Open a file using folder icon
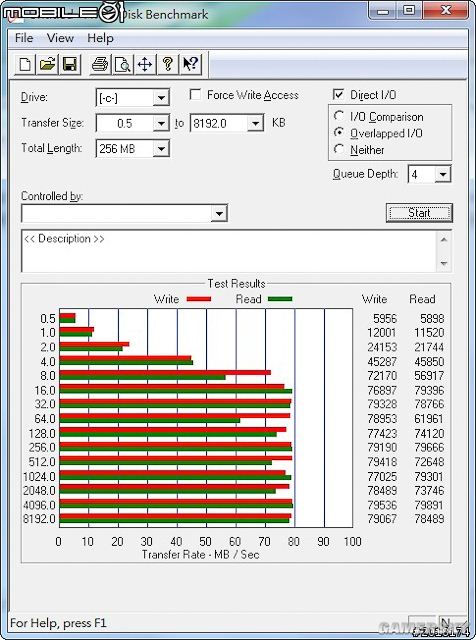 (47, 64)
